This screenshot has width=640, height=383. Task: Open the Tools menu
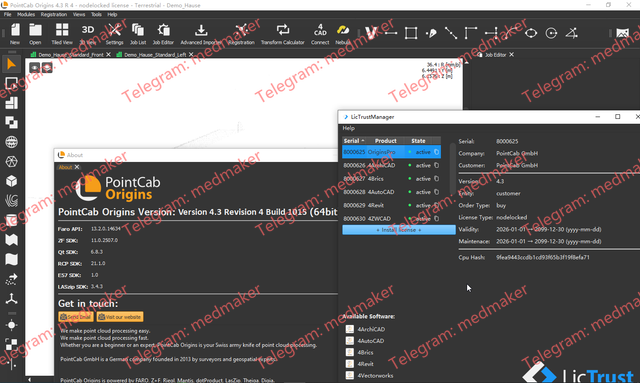click(x=96, y=14)
